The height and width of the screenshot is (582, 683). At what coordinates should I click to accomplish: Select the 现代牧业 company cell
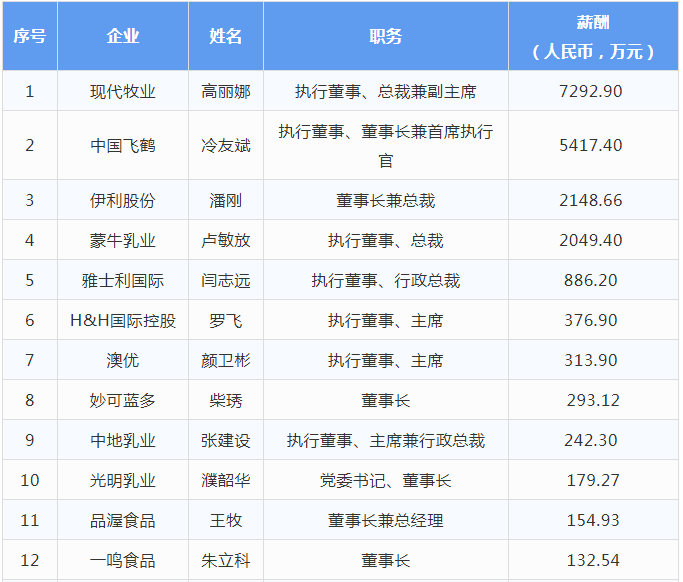click(123, 91)
